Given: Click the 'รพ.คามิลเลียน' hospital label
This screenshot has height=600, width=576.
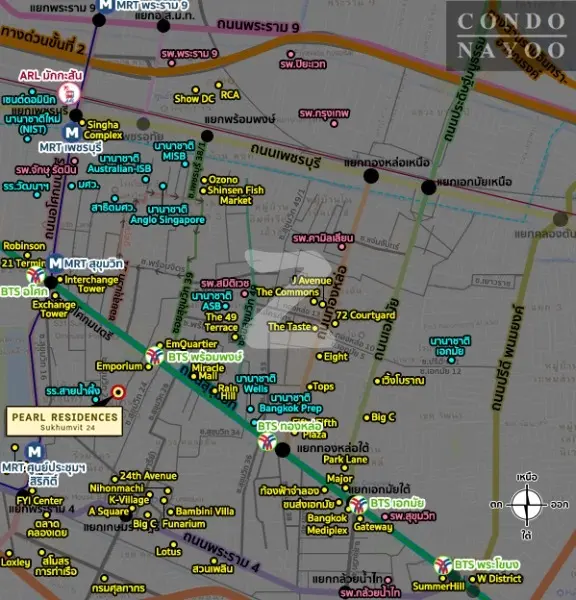Looking at the screenshot, I should 323,238.
